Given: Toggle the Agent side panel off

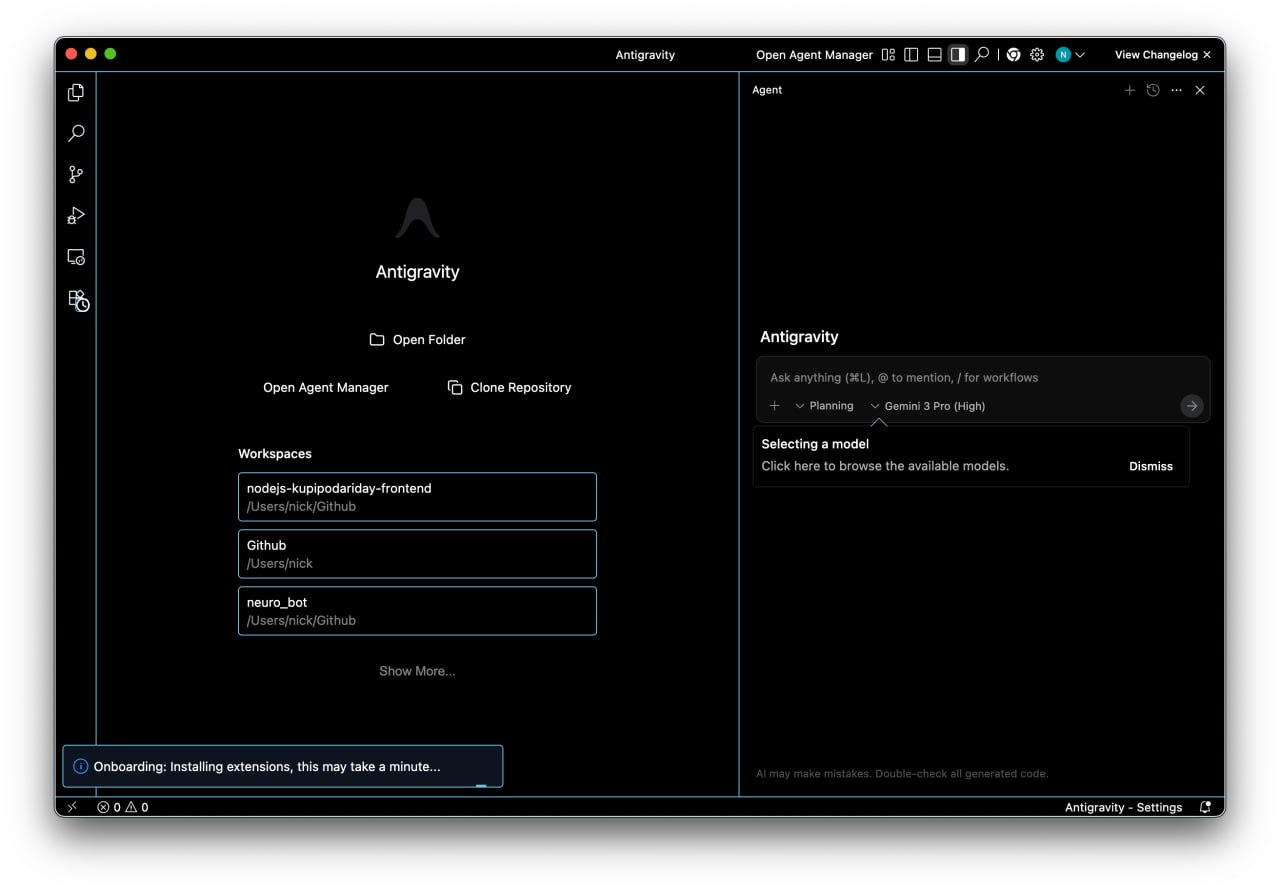Looking at the screenshot, I should pos(958,55).
